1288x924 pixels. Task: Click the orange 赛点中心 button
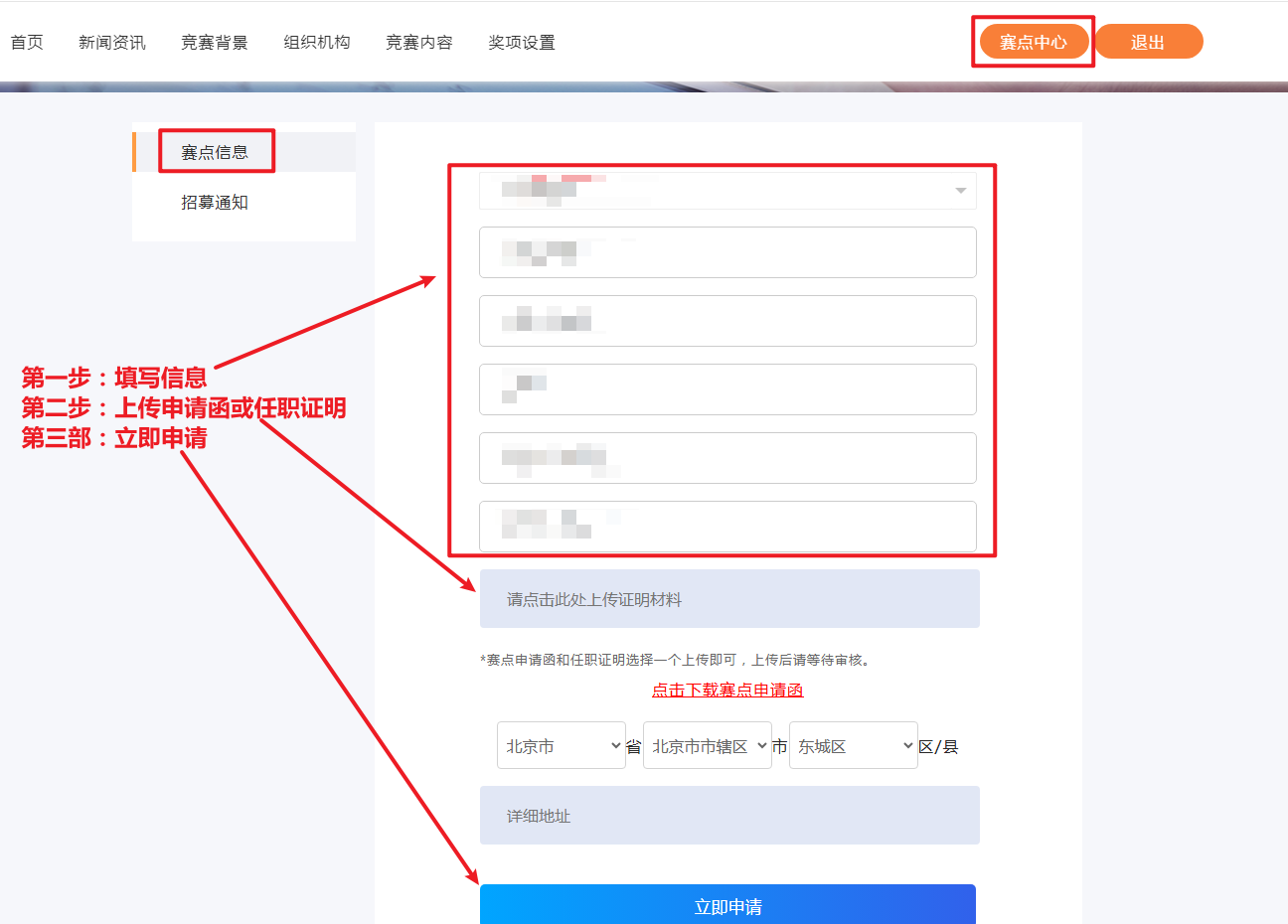[x=1033, y=42]
